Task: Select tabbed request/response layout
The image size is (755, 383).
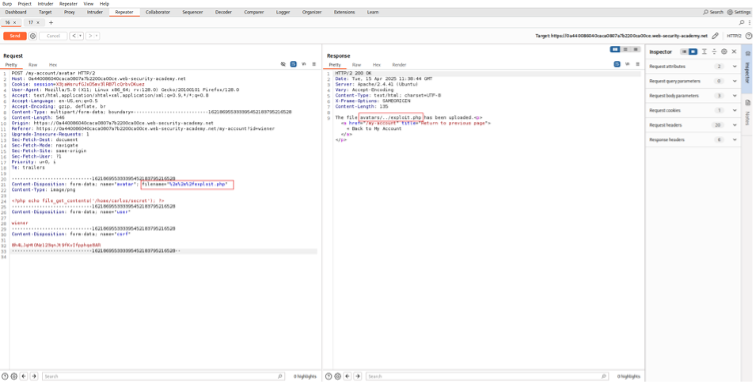Action: (636, 49)
